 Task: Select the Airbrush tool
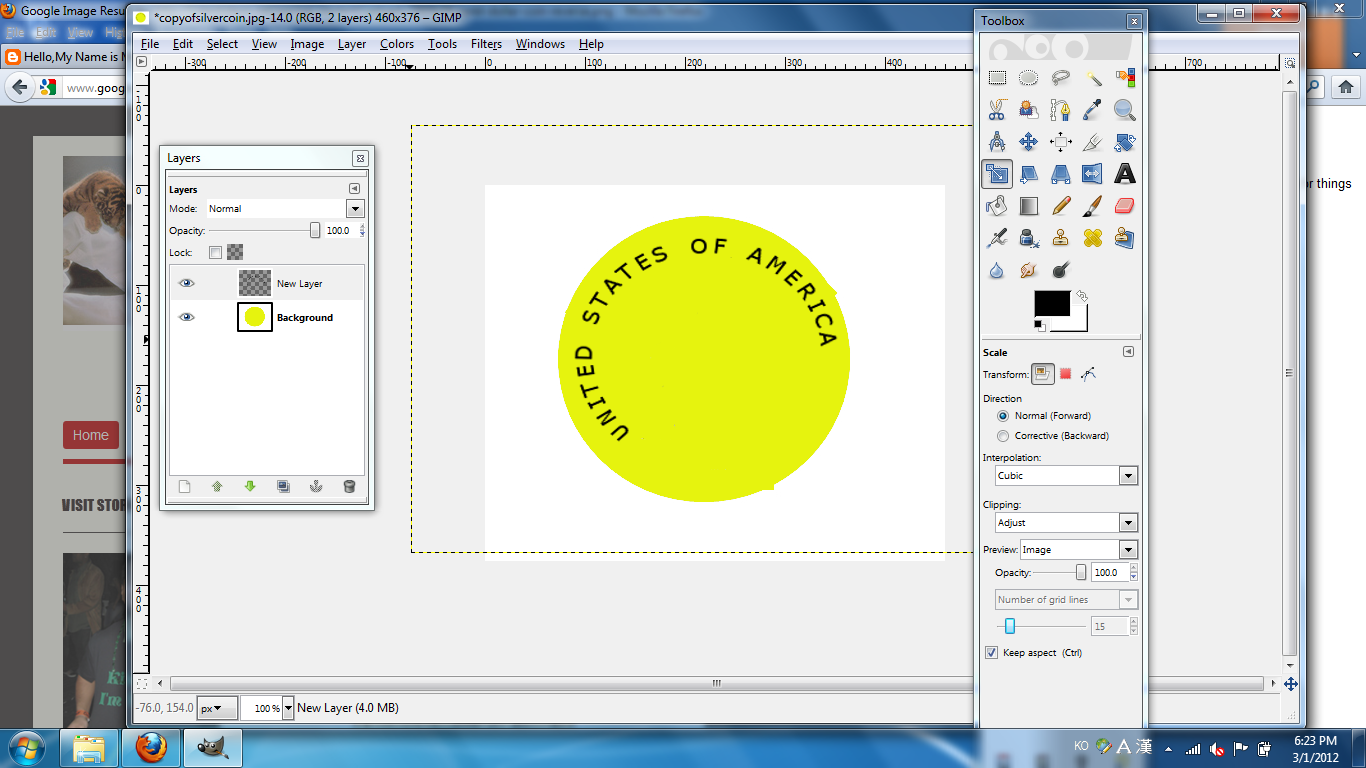997,238
